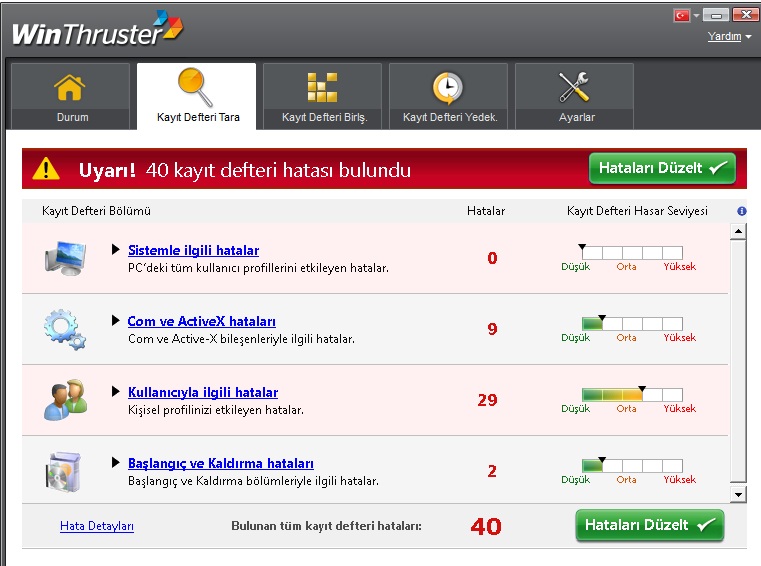
Task: Click 'Kişisel profilinizi etkileyen hatalar' description
Action: 216,410
